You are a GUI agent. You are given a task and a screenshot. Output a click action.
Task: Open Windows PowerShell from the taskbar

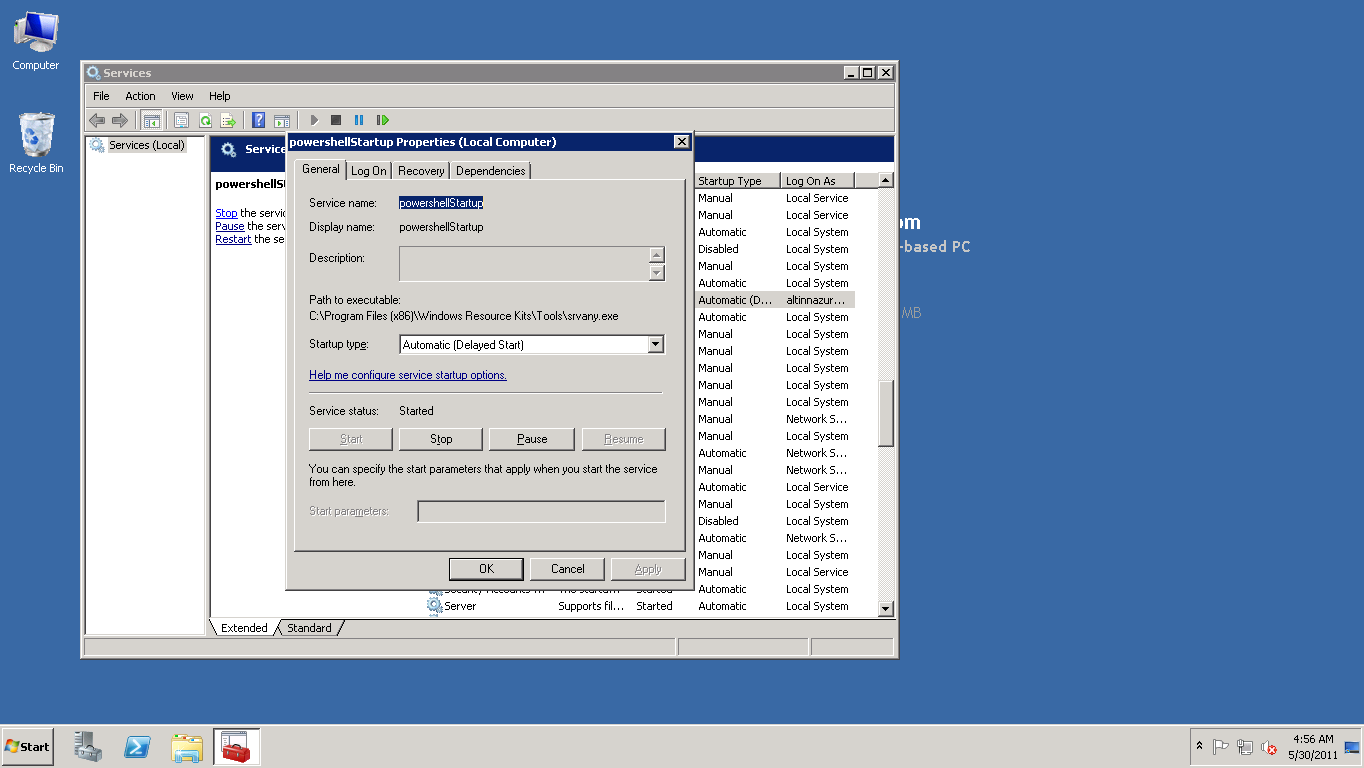137,746
